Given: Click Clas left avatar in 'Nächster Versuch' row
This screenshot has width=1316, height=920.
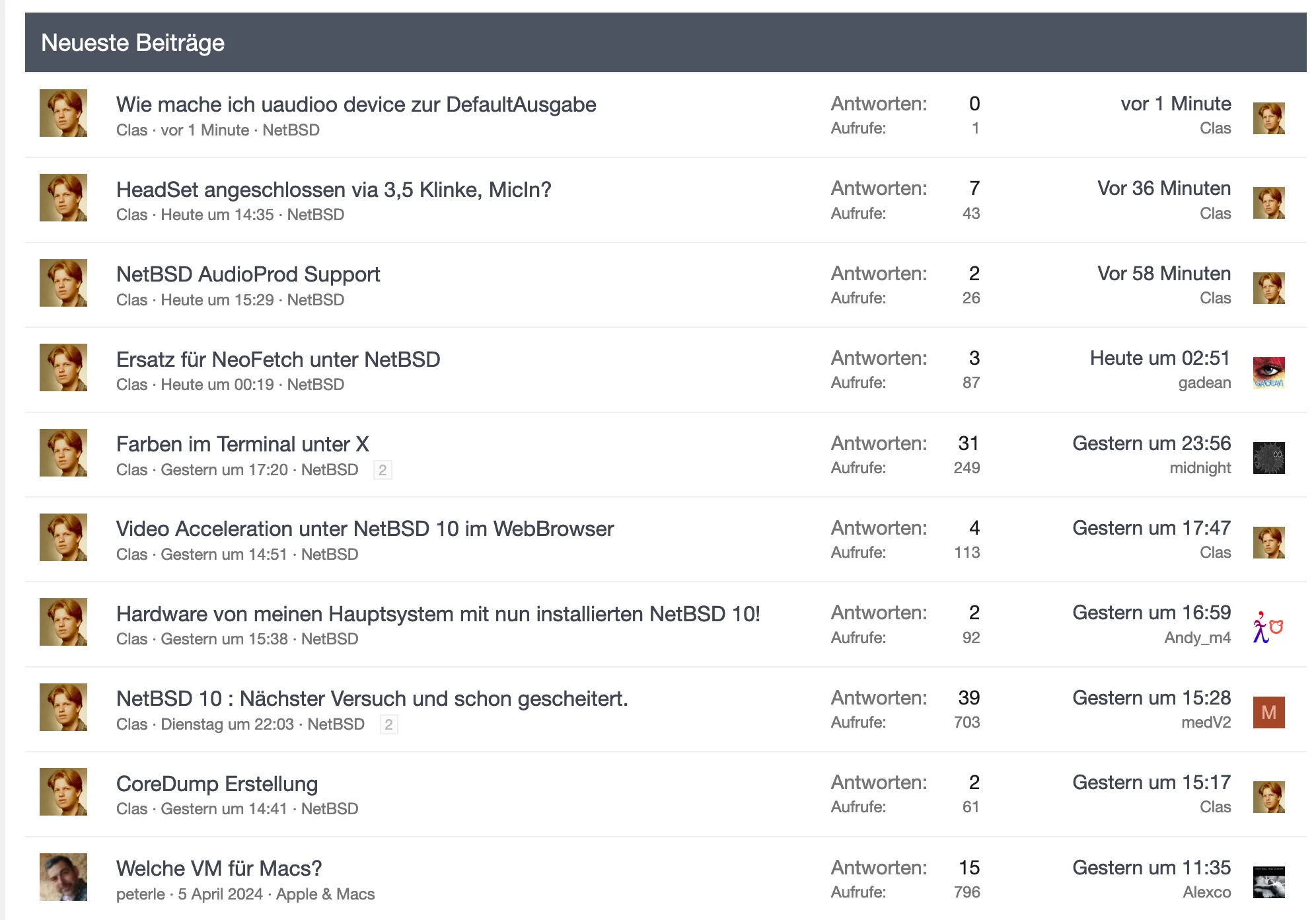Looking at the screenshot, I should point(63,707).
